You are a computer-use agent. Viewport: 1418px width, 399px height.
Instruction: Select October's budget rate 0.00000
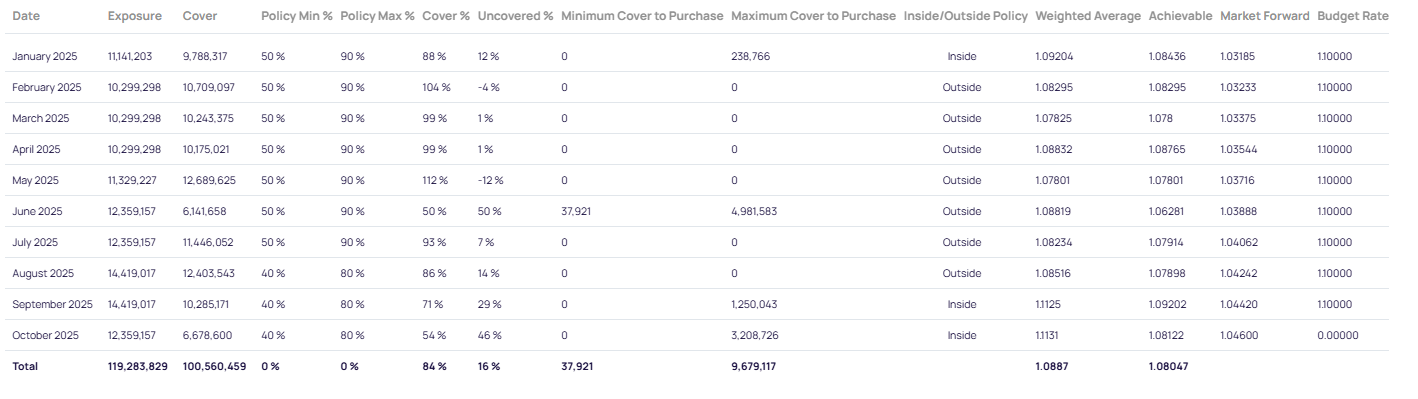1338,335
